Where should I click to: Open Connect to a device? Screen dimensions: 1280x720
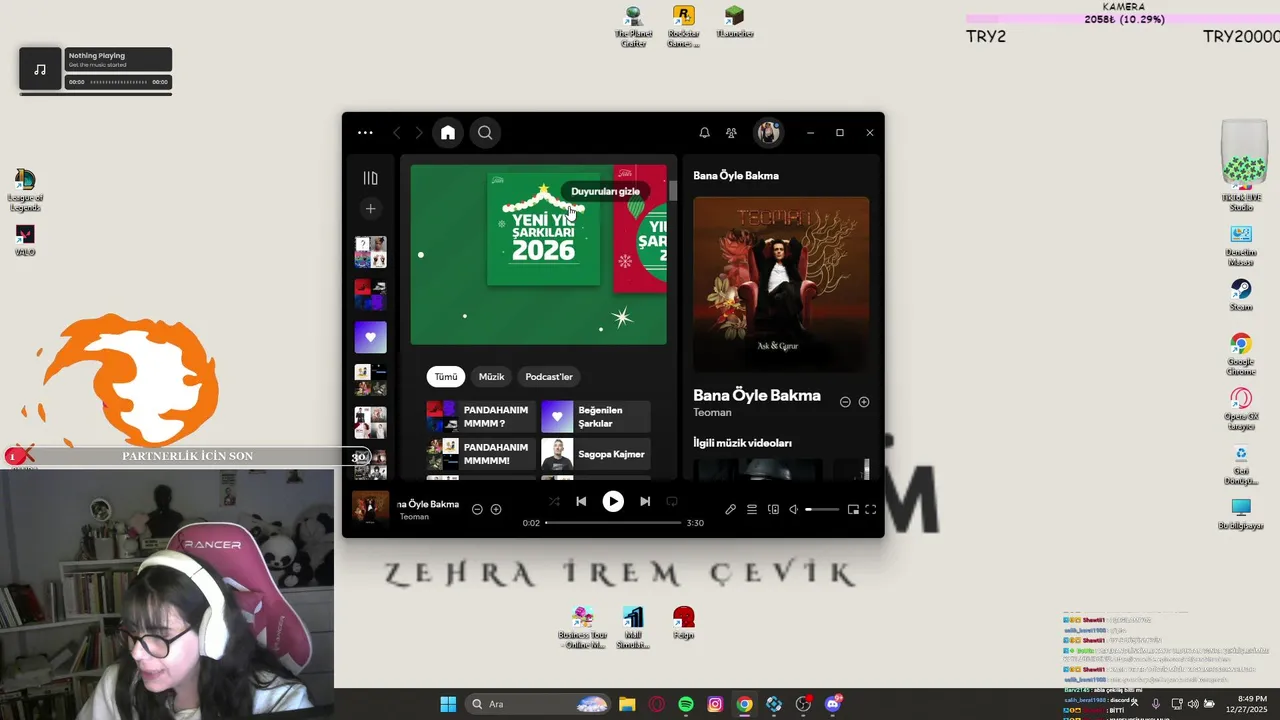click(x=773, y=509)
